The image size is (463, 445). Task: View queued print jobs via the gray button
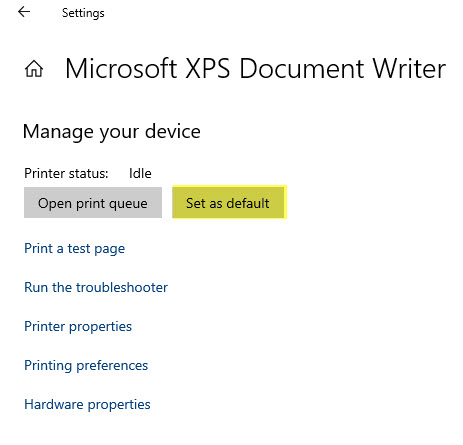tap(93, 203)
